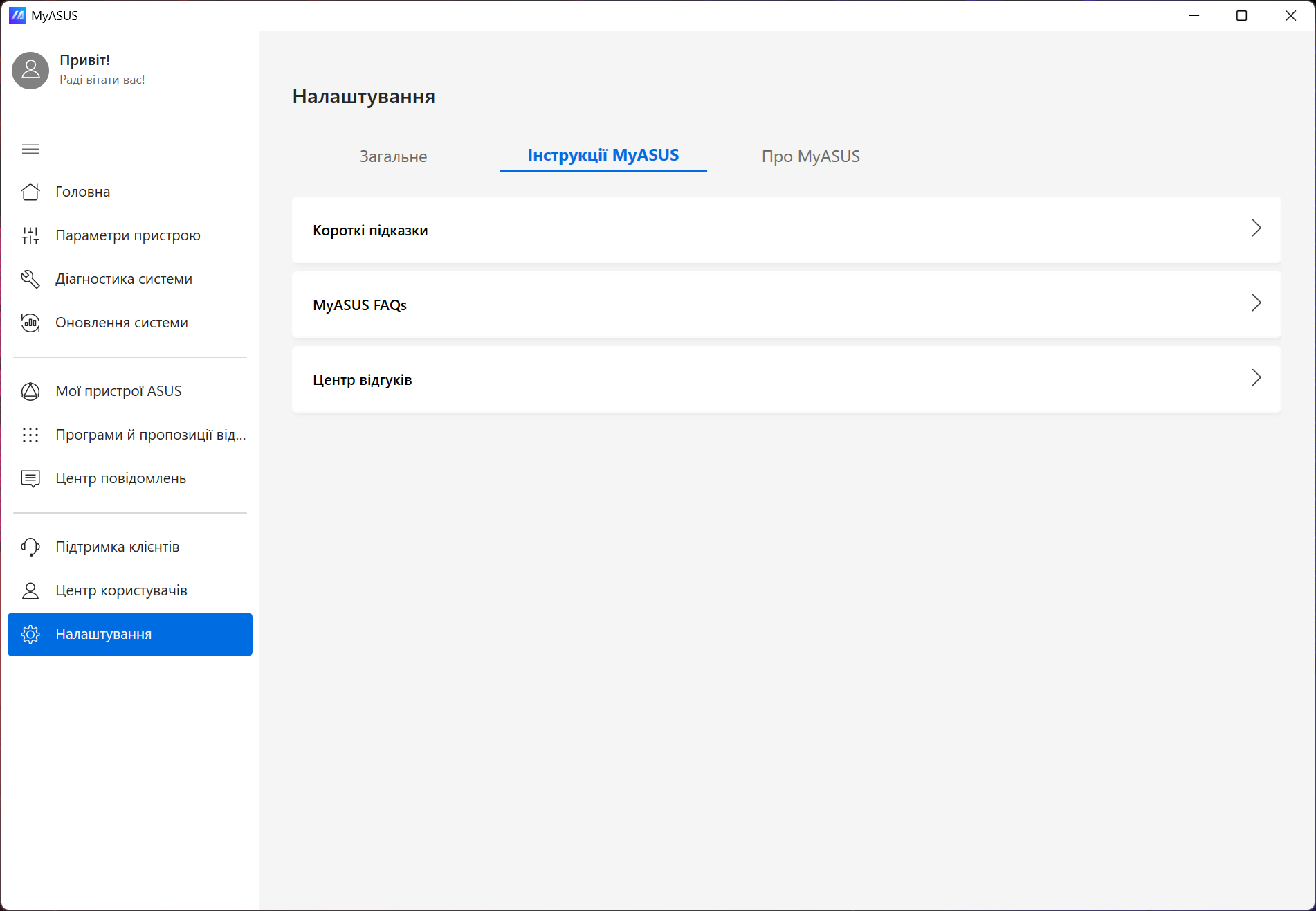Click the customer support headset icon
The height and width of the screenshot is (911, 1316).
point(30,547)
